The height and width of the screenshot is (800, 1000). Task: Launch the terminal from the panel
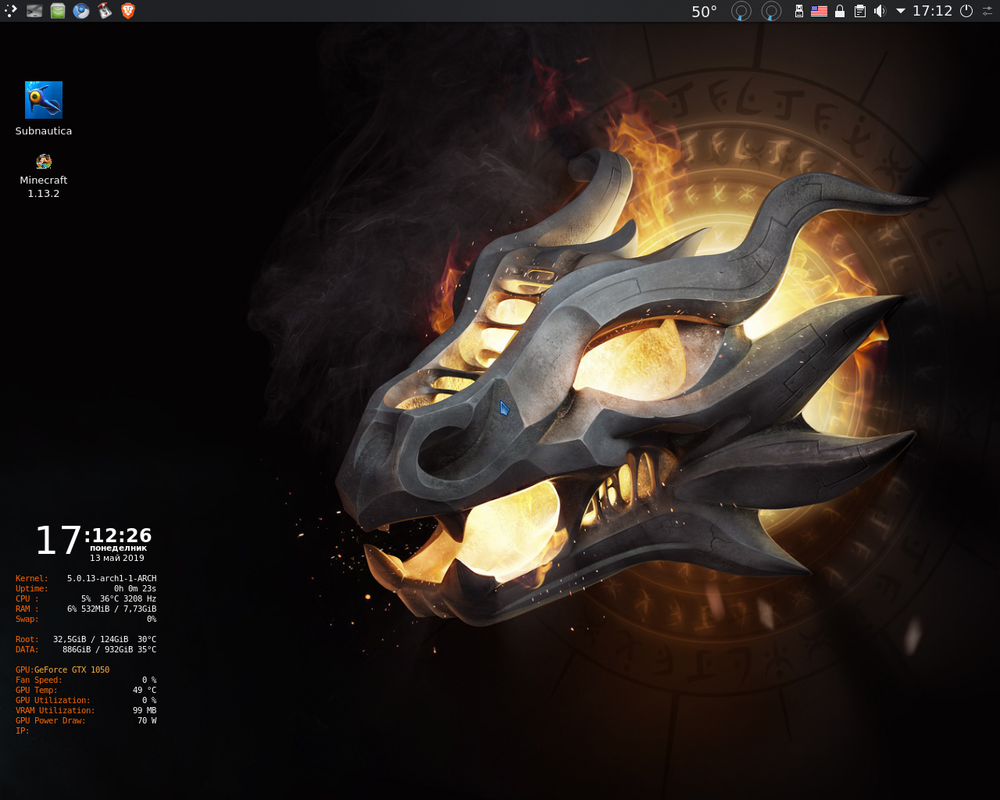[x=34, y=11]
